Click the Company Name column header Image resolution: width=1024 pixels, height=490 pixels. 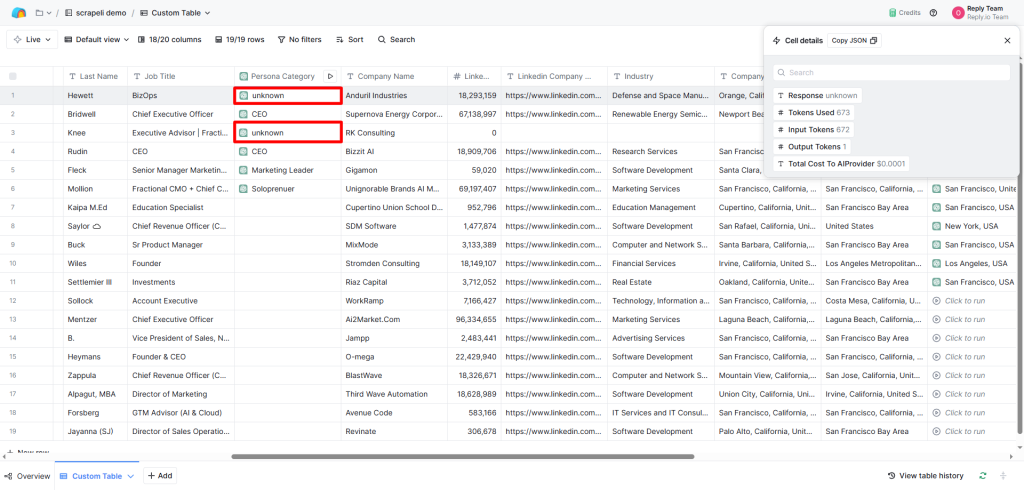[394, 76]
